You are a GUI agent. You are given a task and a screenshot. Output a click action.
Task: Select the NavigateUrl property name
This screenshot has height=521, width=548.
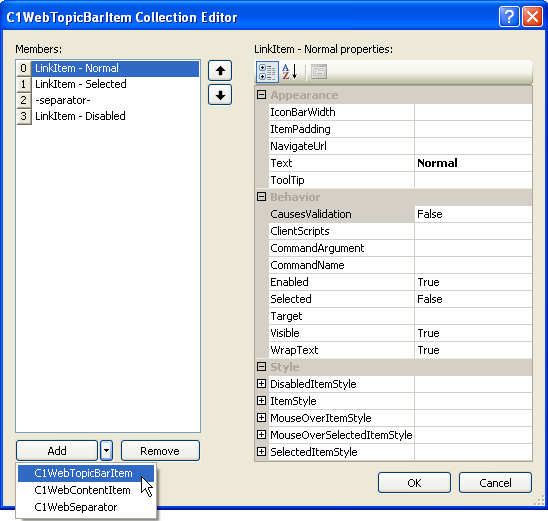click(x=341, y=146)
